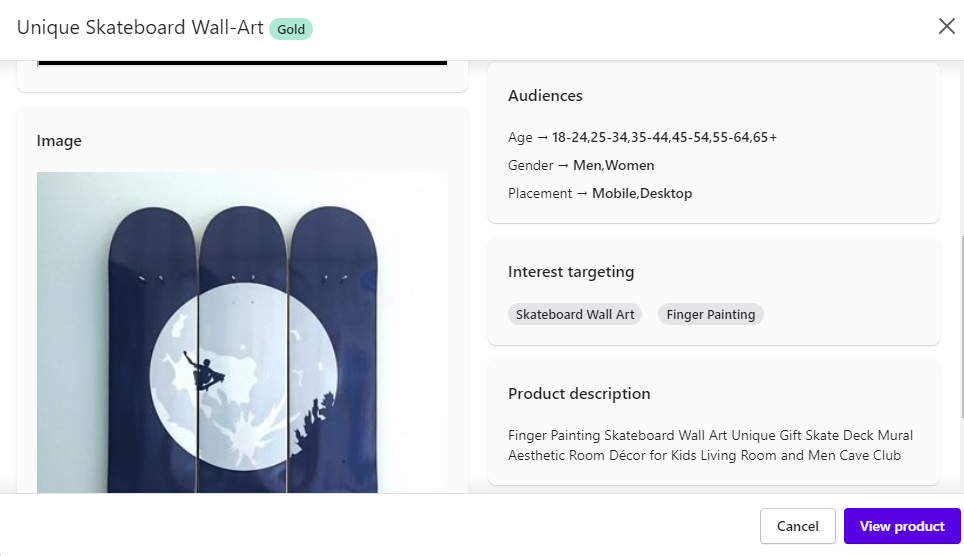Image resolution: width=964 pixels, height=556 pixels.
Task: Click the Cancel button
Action: (797, 526)
